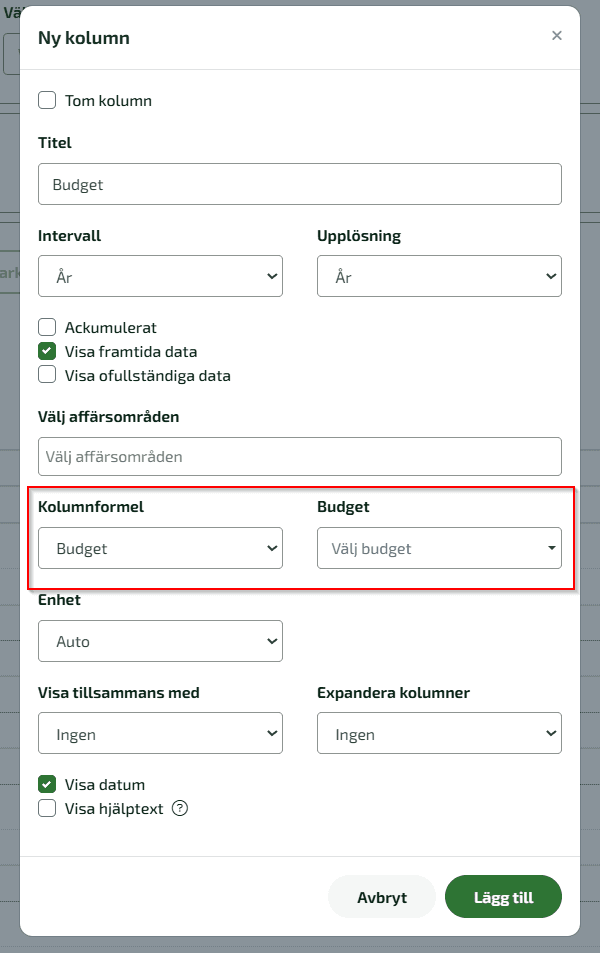Click the Ny kolumn dialog title

(84, 38)
